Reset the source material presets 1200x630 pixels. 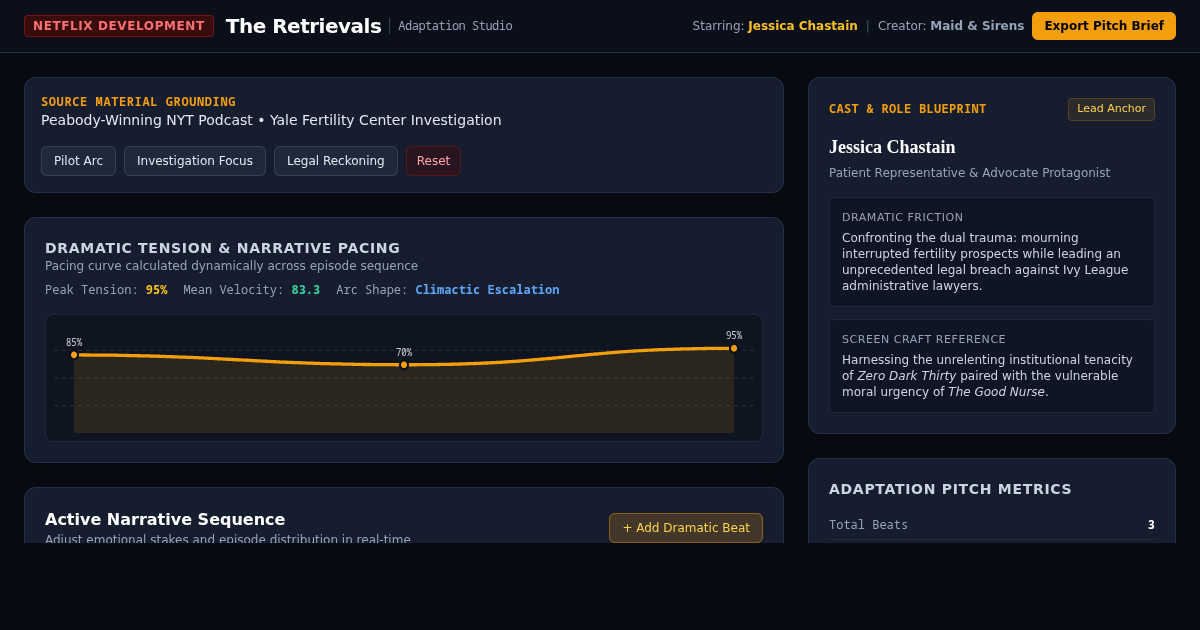(433, 161)
